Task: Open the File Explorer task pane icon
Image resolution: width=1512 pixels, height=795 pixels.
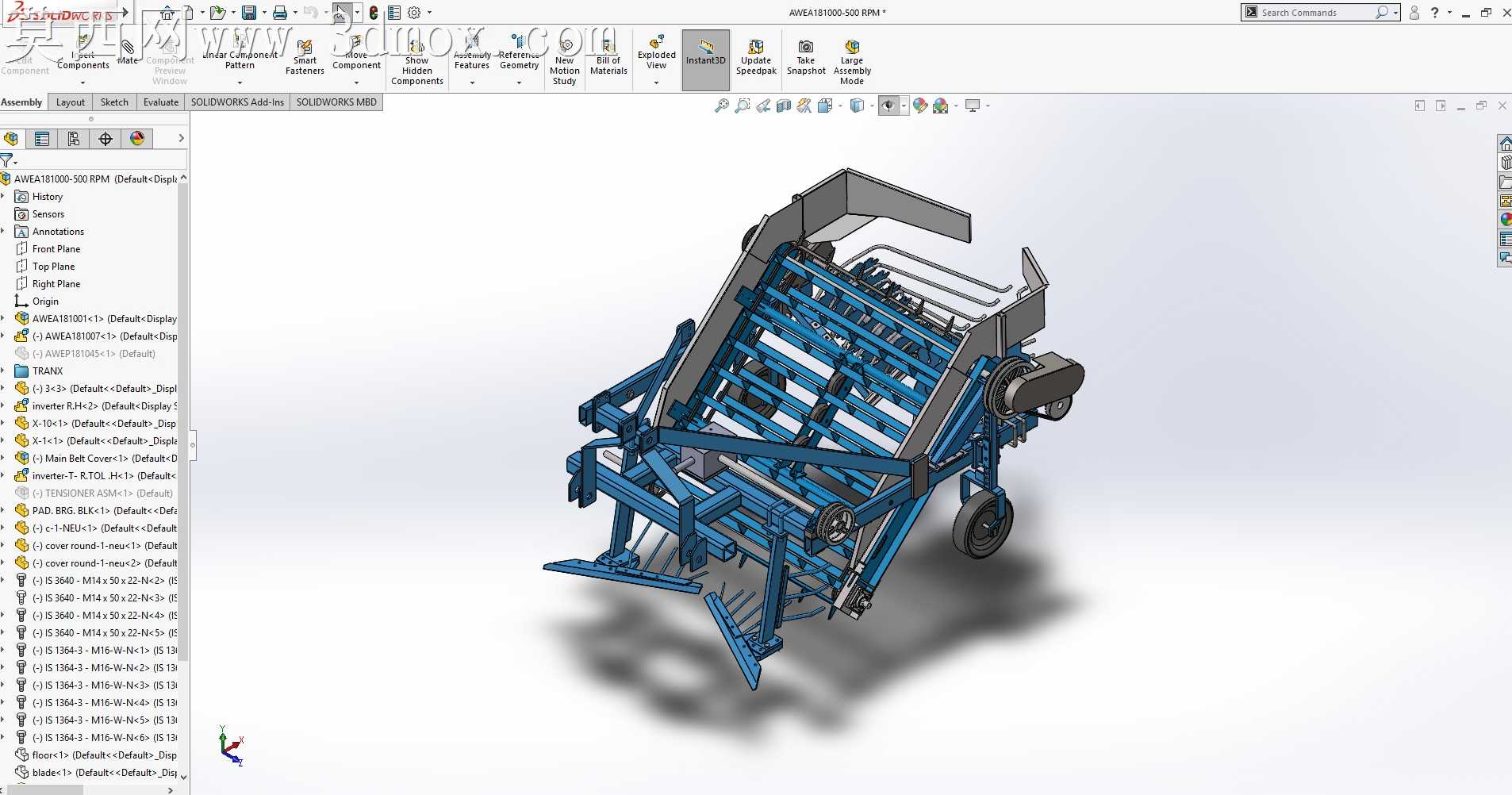Action: coord(1505,182)
